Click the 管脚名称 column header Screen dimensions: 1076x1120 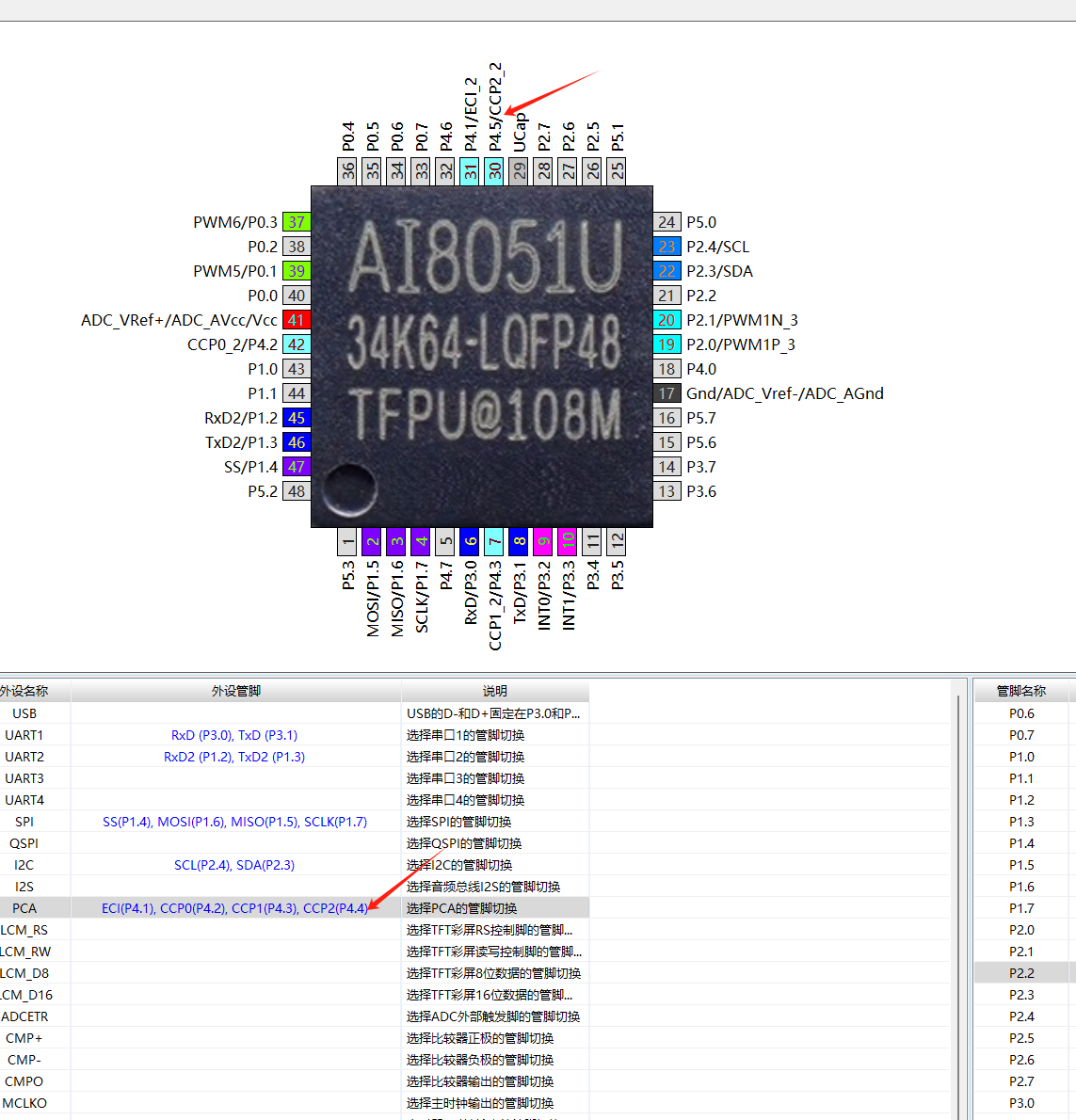(1021, 691)
